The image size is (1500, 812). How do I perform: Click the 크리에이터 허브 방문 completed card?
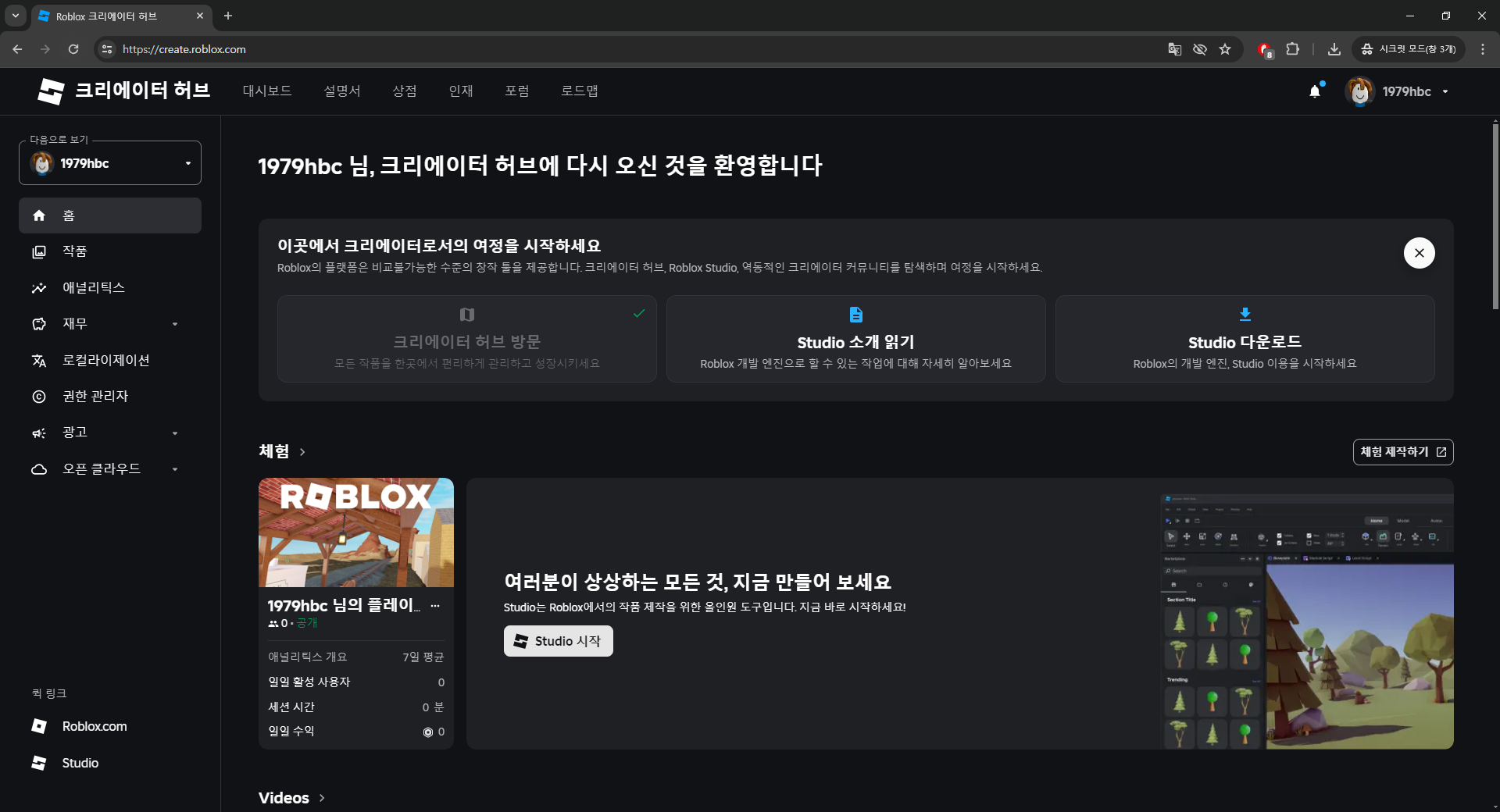point(467,339)
